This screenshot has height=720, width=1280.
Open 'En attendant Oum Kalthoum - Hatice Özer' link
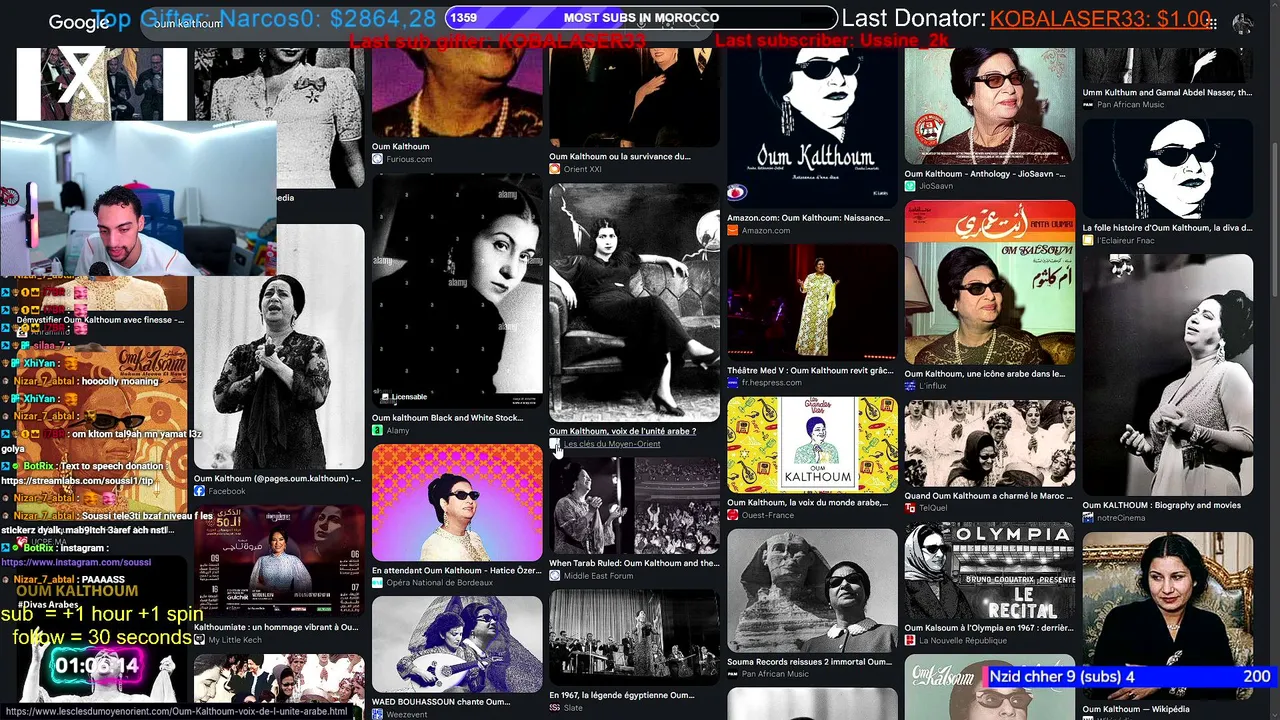coord(457,570)
